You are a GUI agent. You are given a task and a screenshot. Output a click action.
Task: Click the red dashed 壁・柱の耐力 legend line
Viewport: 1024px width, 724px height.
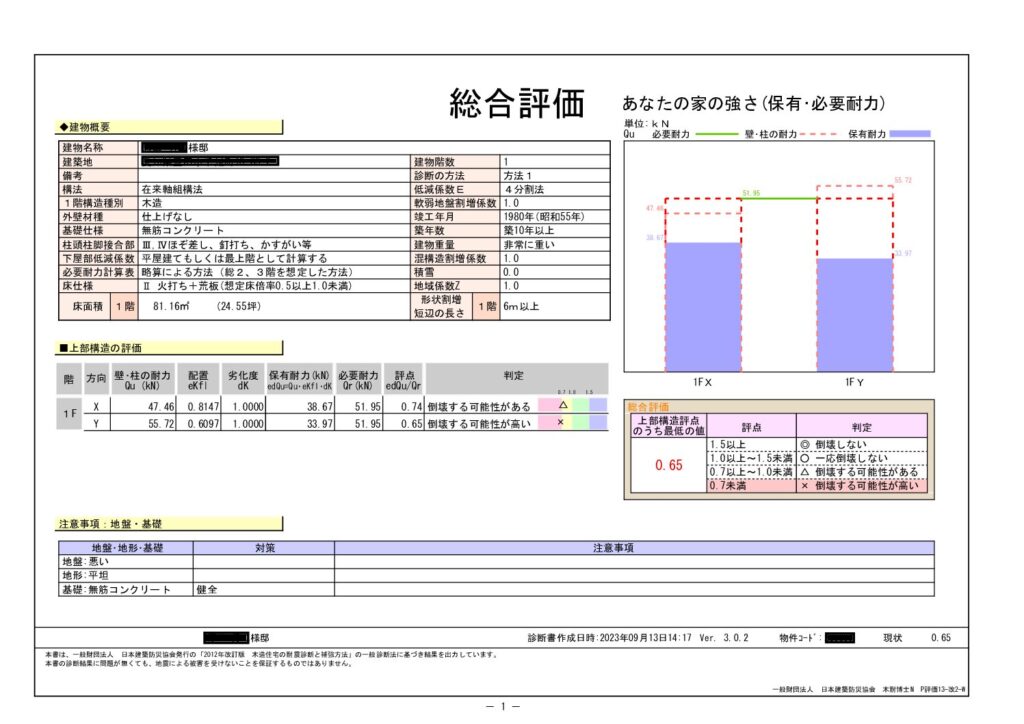click(x=820, y=133)
